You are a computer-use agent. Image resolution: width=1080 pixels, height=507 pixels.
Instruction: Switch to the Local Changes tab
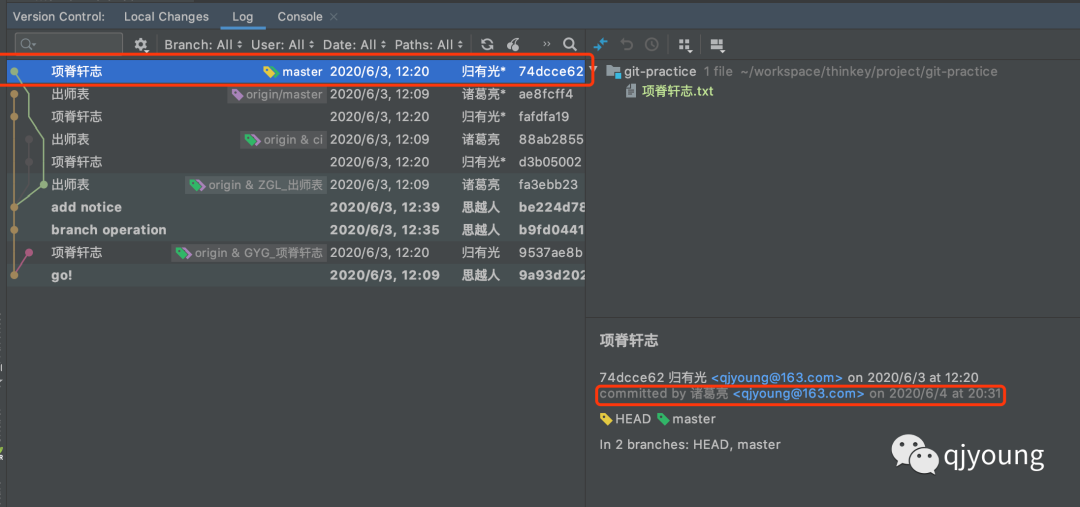click(166, 17)
